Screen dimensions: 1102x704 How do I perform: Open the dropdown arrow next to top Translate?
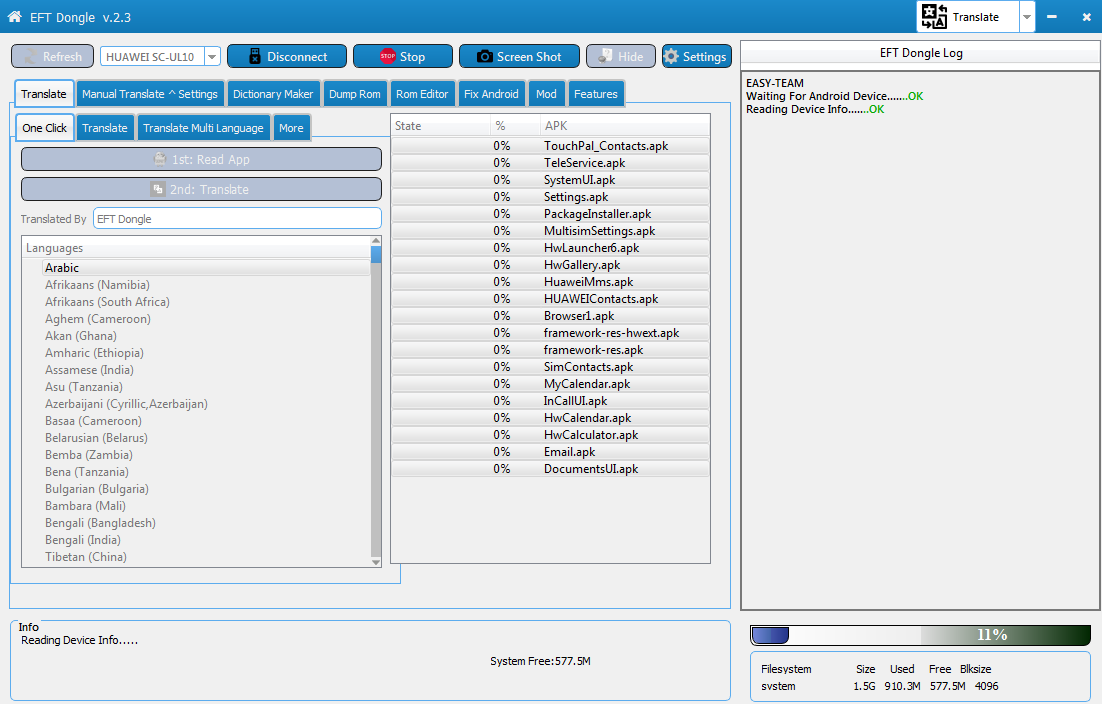click(1027, 17)
